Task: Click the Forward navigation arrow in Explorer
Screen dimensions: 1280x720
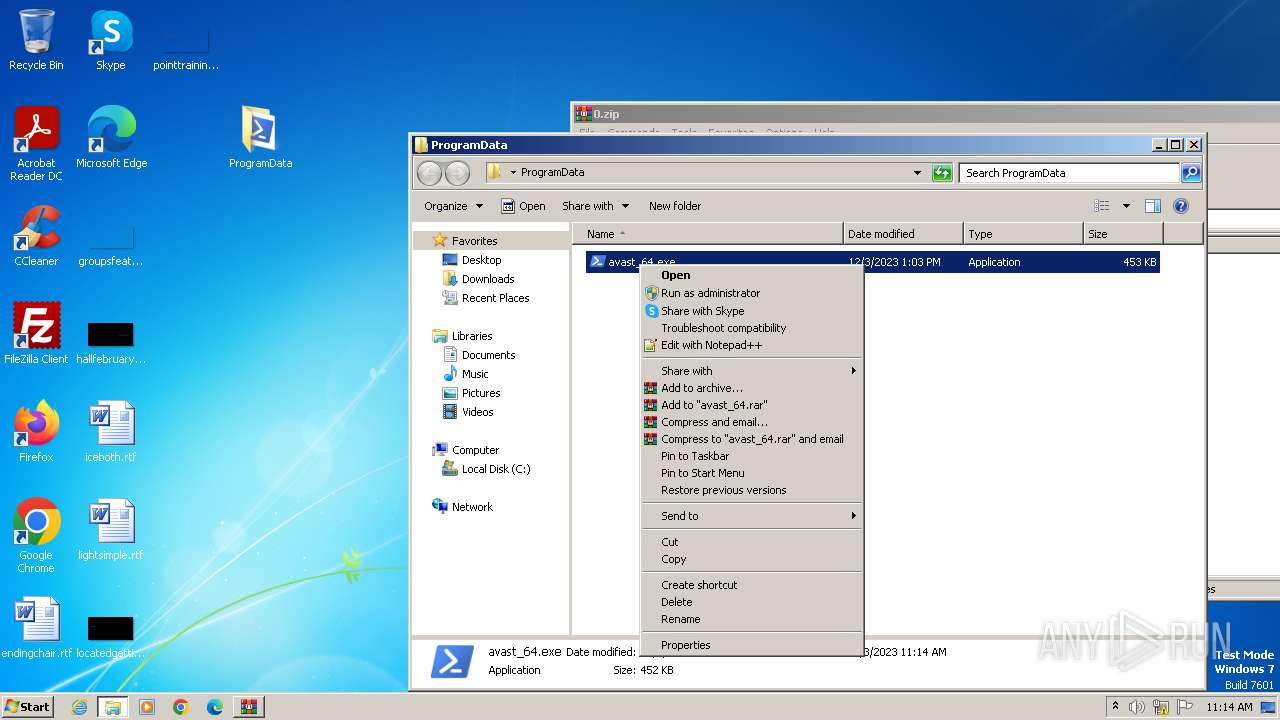Action: (457, 173)
